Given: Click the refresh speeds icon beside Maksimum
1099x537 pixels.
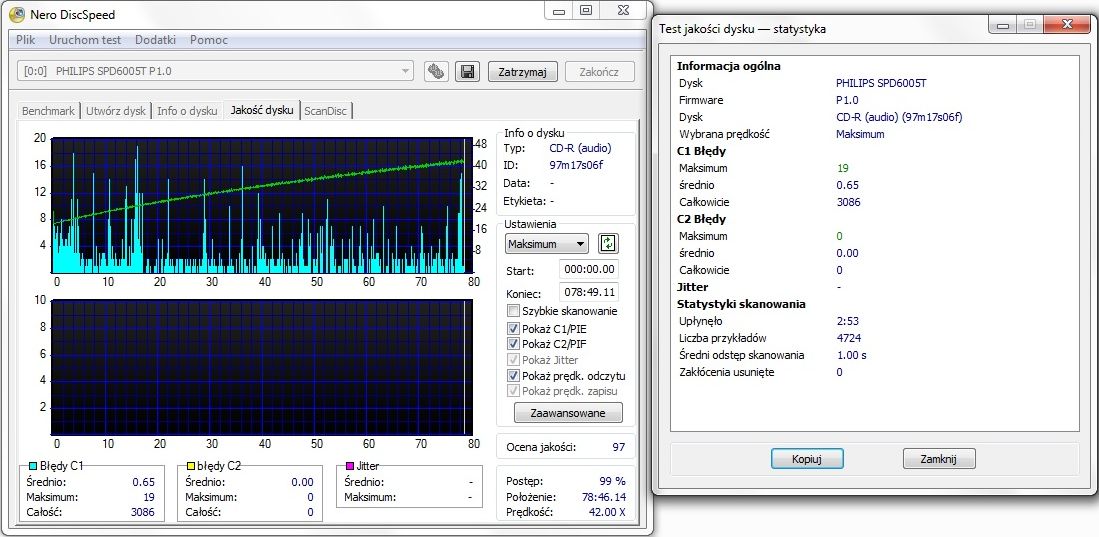Looking at the screenshot, I should (608, 244).
